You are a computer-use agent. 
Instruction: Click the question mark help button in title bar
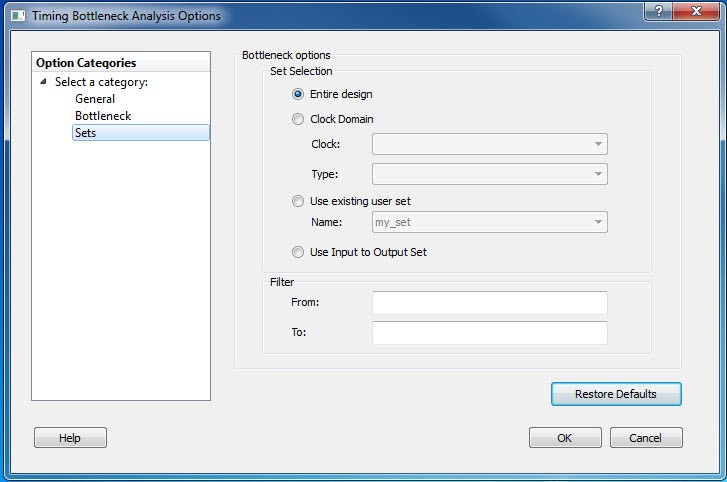pos(659,11)
